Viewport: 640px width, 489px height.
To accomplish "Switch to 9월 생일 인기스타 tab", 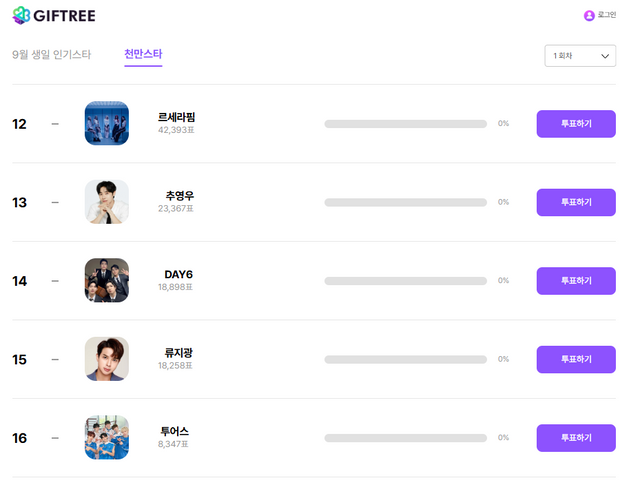I will (x=51, y=54).
